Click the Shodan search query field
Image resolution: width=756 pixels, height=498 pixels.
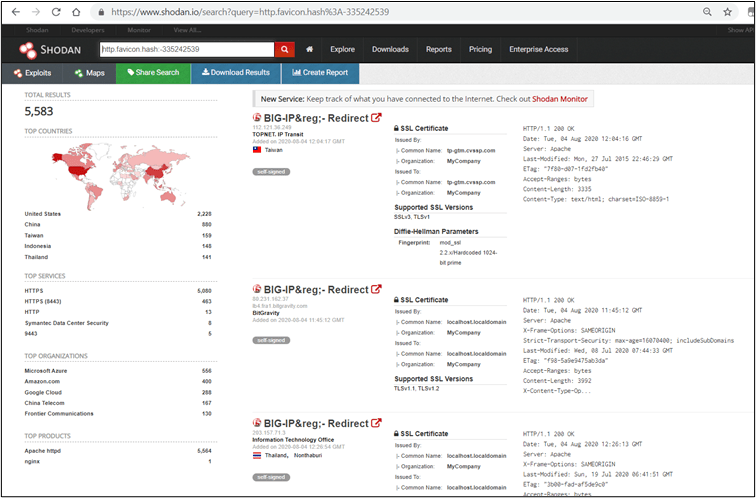point(187,49)
